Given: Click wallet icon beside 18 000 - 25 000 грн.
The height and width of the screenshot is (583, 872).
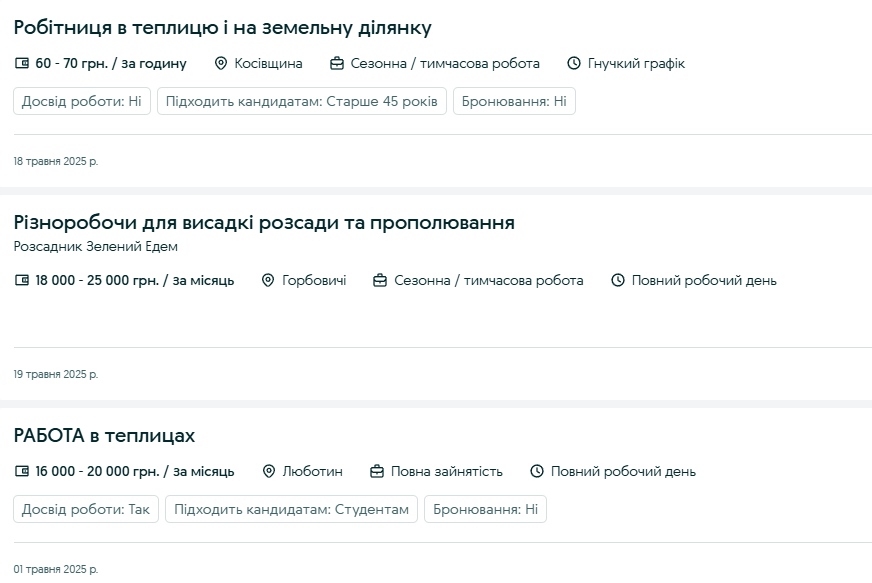Looking at the screenshot, I should [22, 281].
